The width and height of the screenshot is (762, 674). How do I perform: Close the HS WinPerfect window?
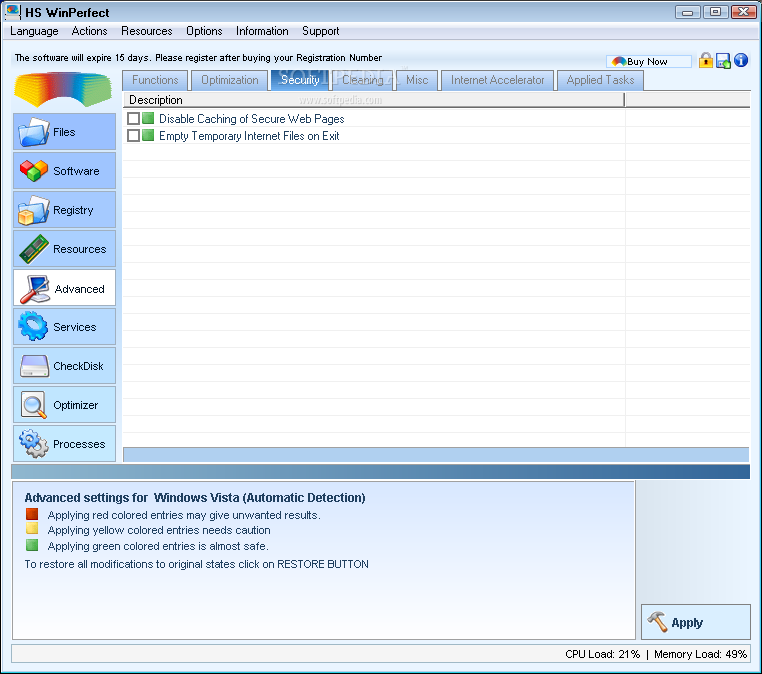pos(744,12)
